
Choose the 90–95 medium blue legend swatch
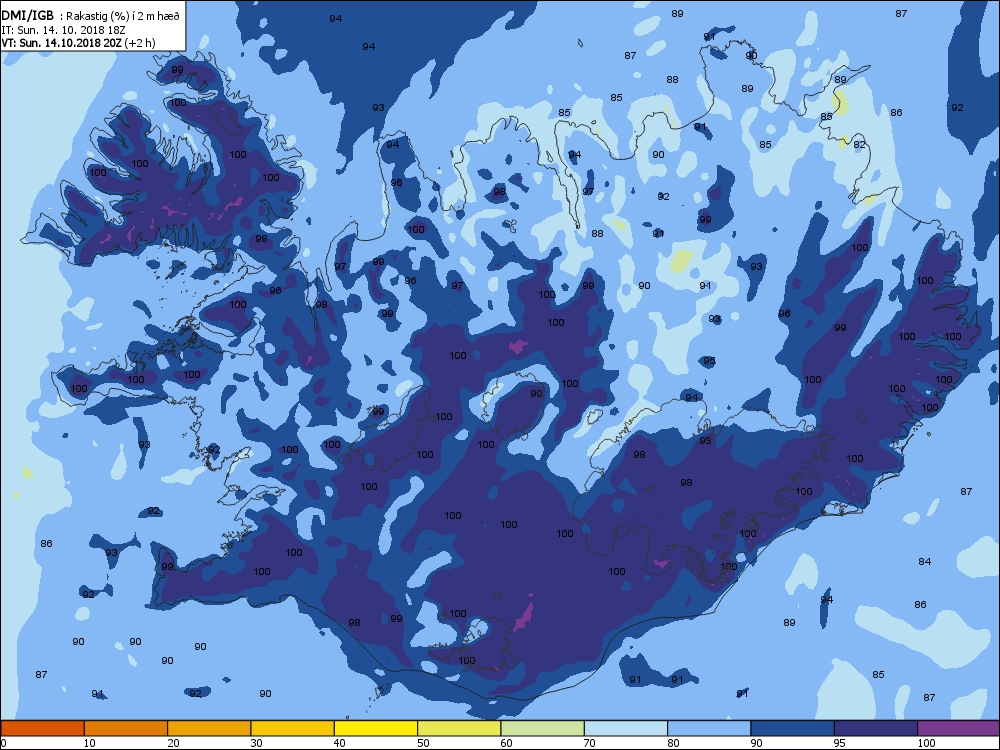pos(793,728)
